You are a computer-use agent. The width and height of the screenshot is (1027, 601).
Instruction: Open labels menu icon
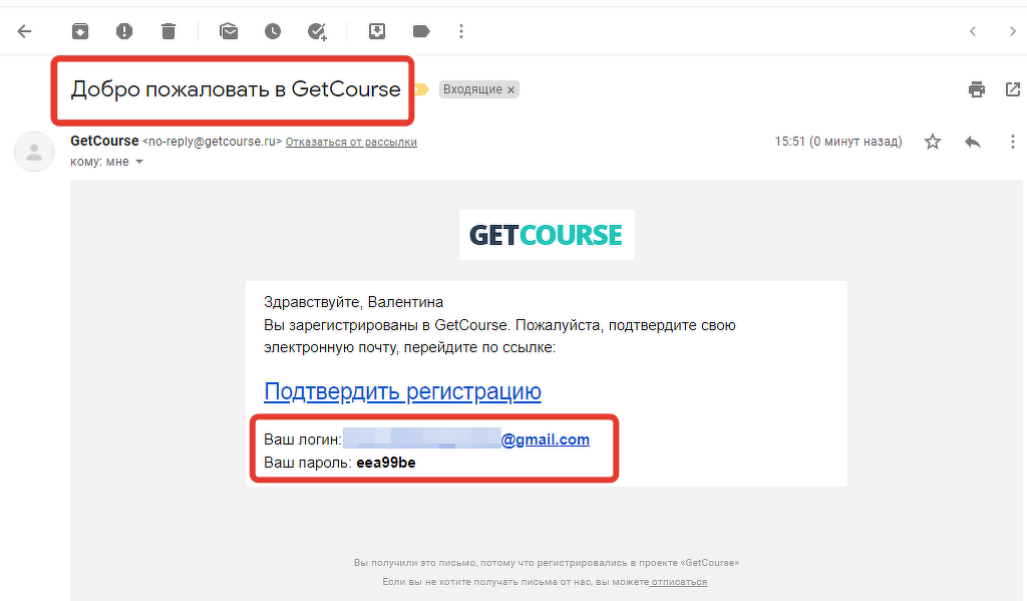(x=421, y=31)
